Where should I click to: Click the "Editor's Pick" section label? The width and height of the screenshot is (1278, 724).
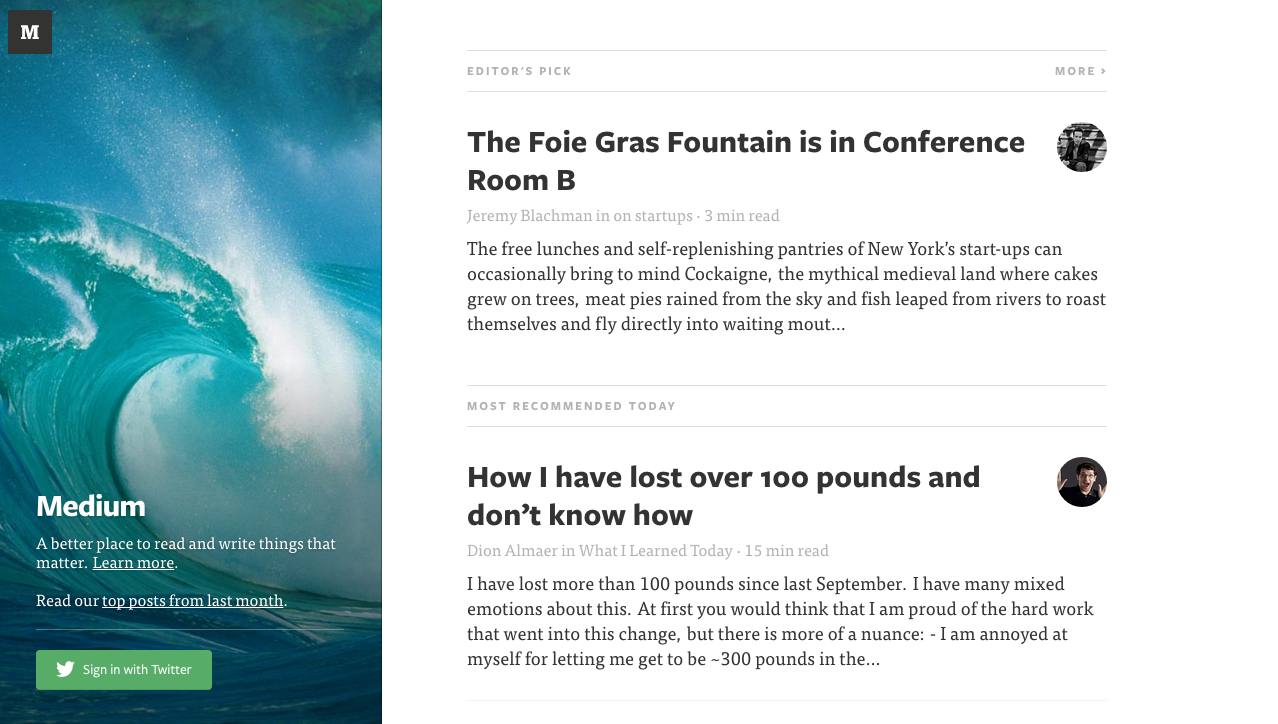[x=519, y=71]
